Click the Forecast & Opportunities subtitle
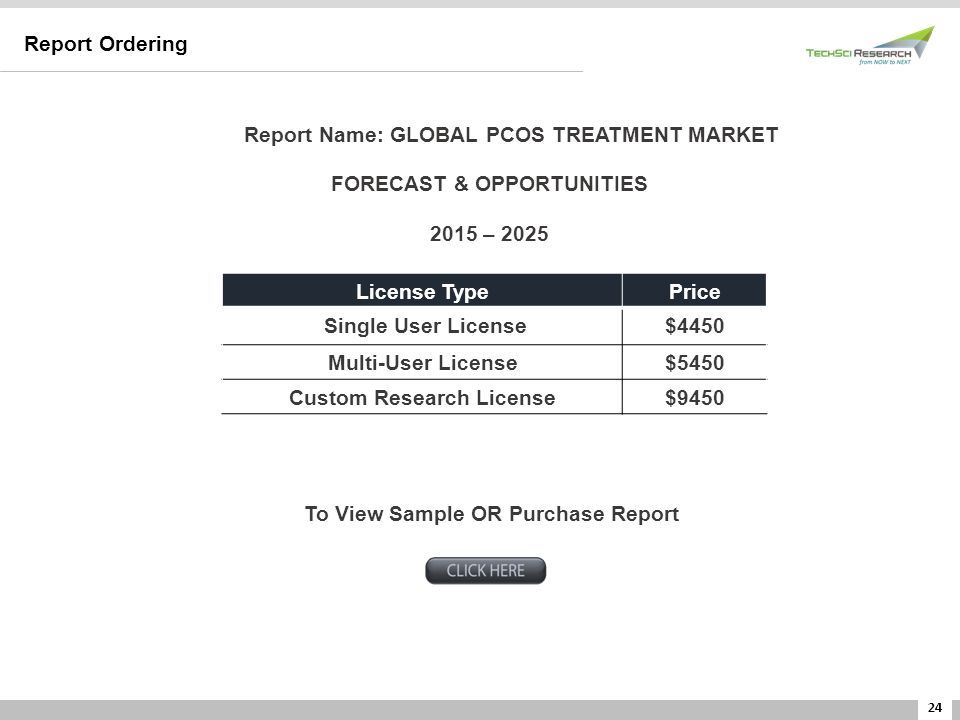 (489, 184)
